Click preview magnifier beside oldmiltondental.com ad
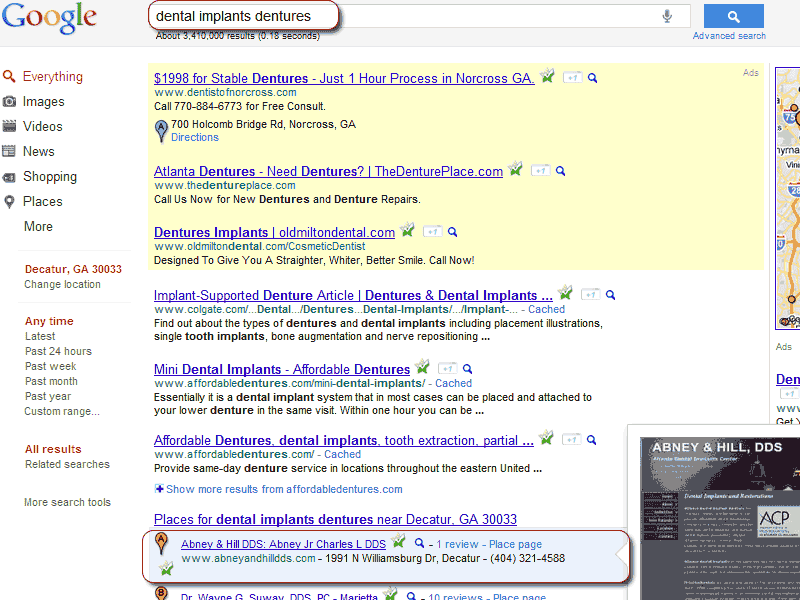 [x=452, y=232]
